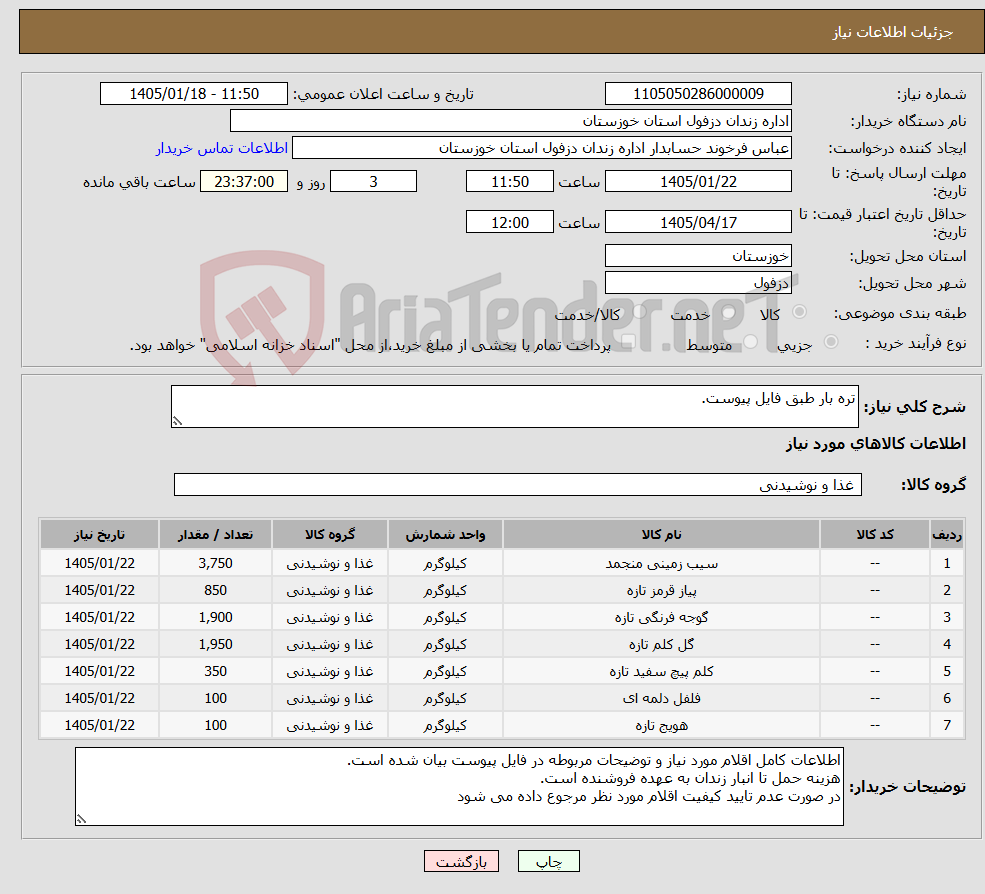
Task: Select the جزیی purchase type radio
Action: 831,342
